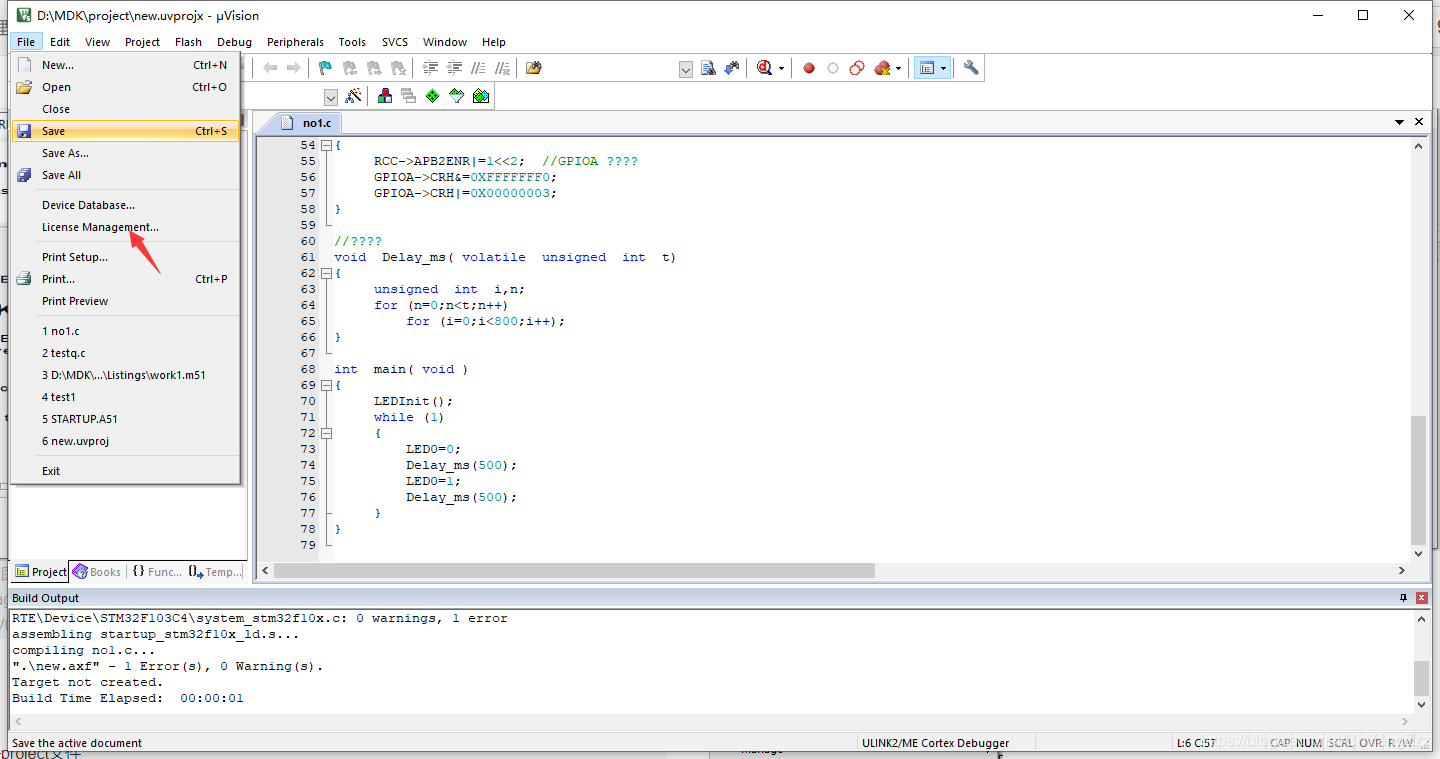Start or stop the debug session
This screenshot has height=759, width=1440.
tap(765, 68)
